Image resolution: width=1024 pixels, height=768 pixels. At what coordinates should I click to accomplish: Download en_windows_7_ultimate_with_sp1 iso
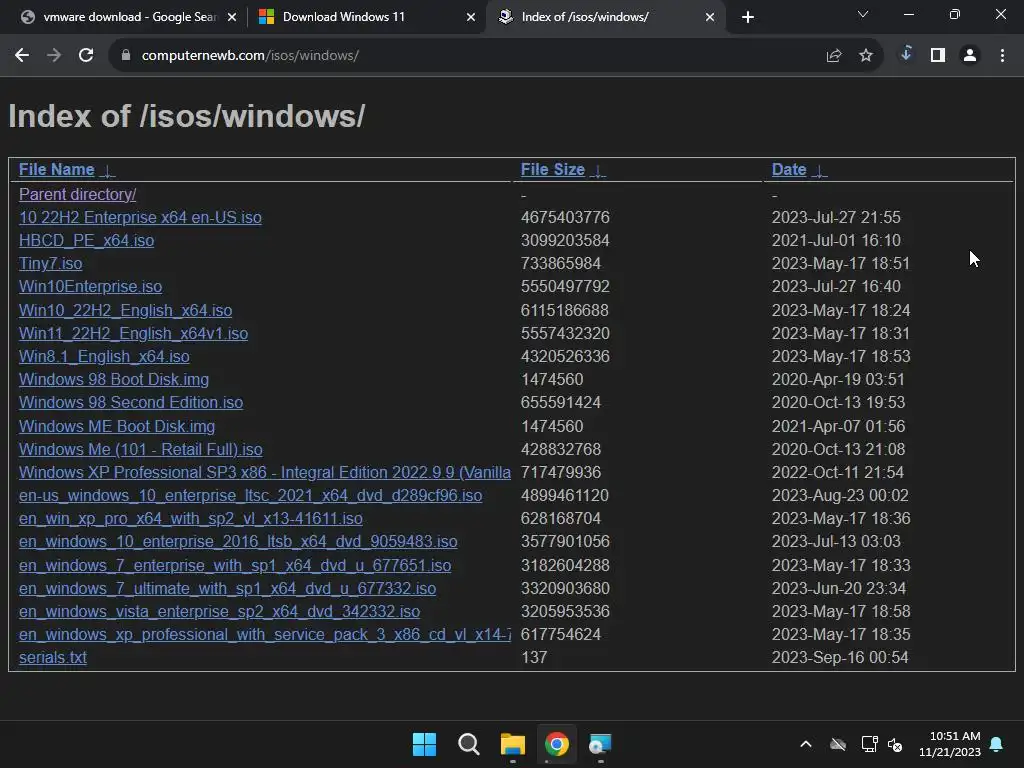[227, 588]
